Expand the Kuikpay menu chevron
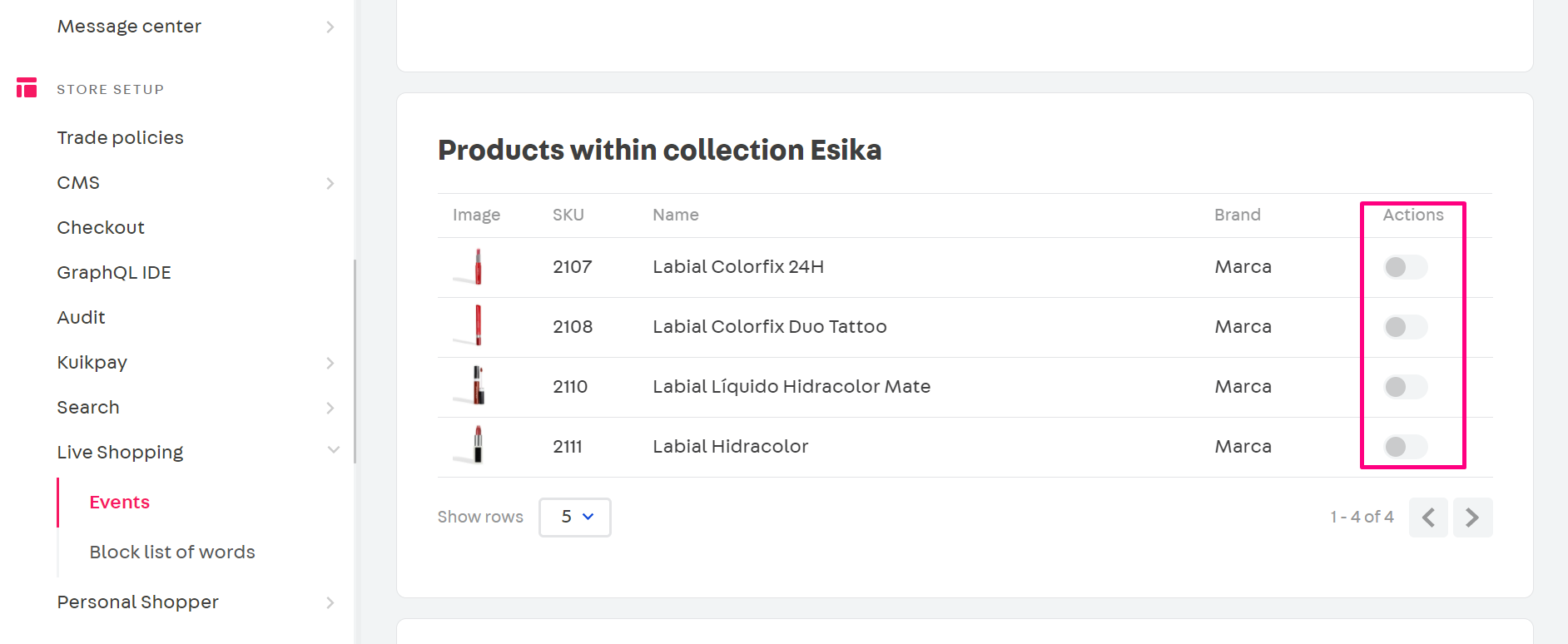Viewport: 1568px width, 644px height. click(x=330, y=363)
